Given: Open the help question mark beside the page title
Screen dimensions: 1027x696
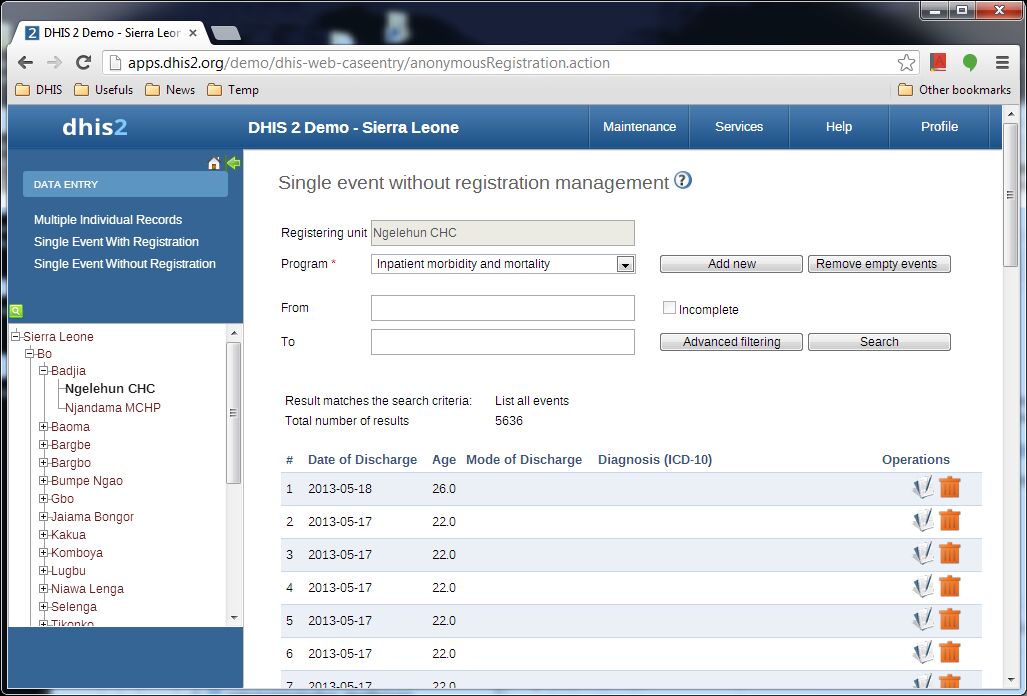Looking at the screenshot, I should pos(683,181).
